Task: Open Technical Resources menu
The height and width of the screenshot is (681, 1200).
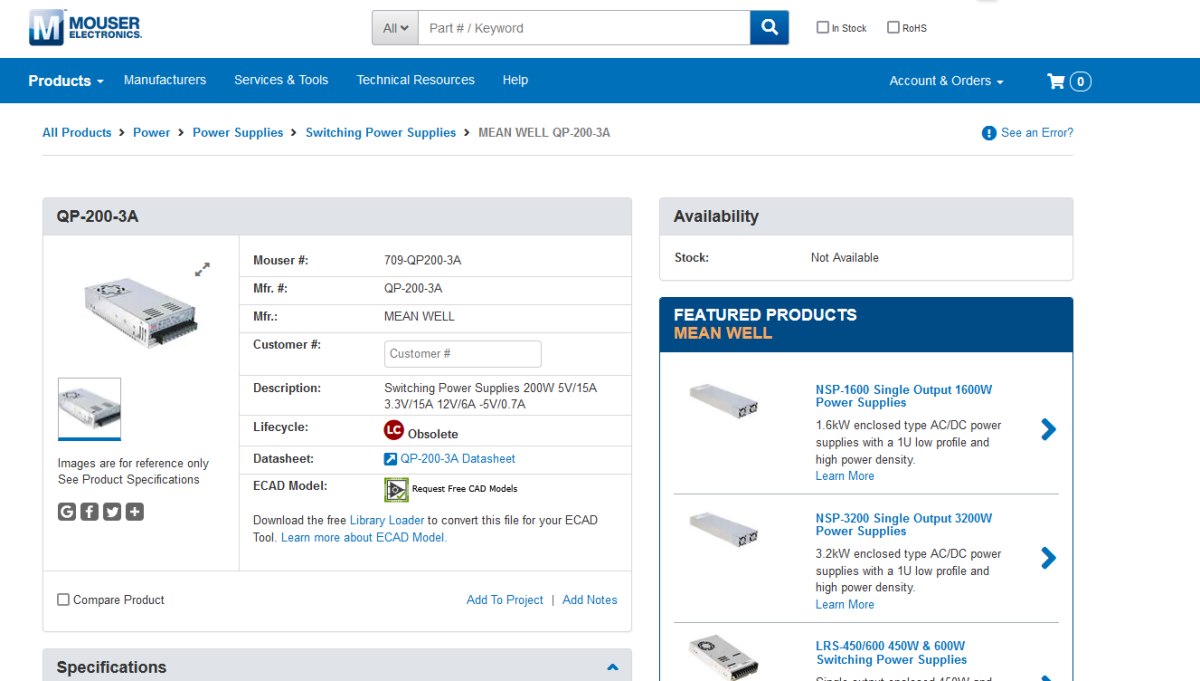Action: (416, 80)
